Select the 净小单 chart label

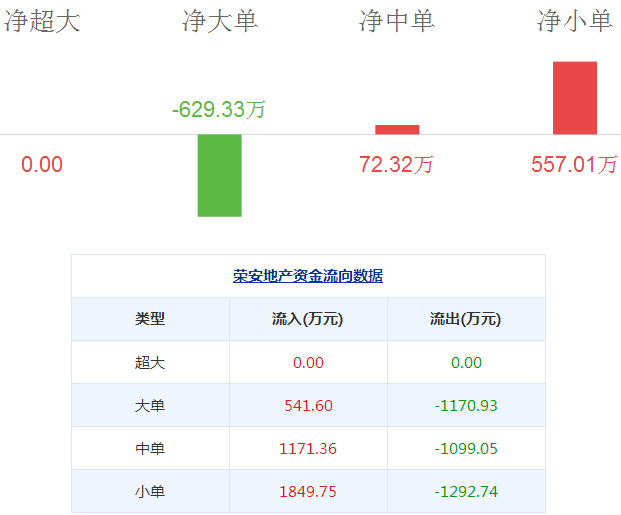(x=575, y=21)
